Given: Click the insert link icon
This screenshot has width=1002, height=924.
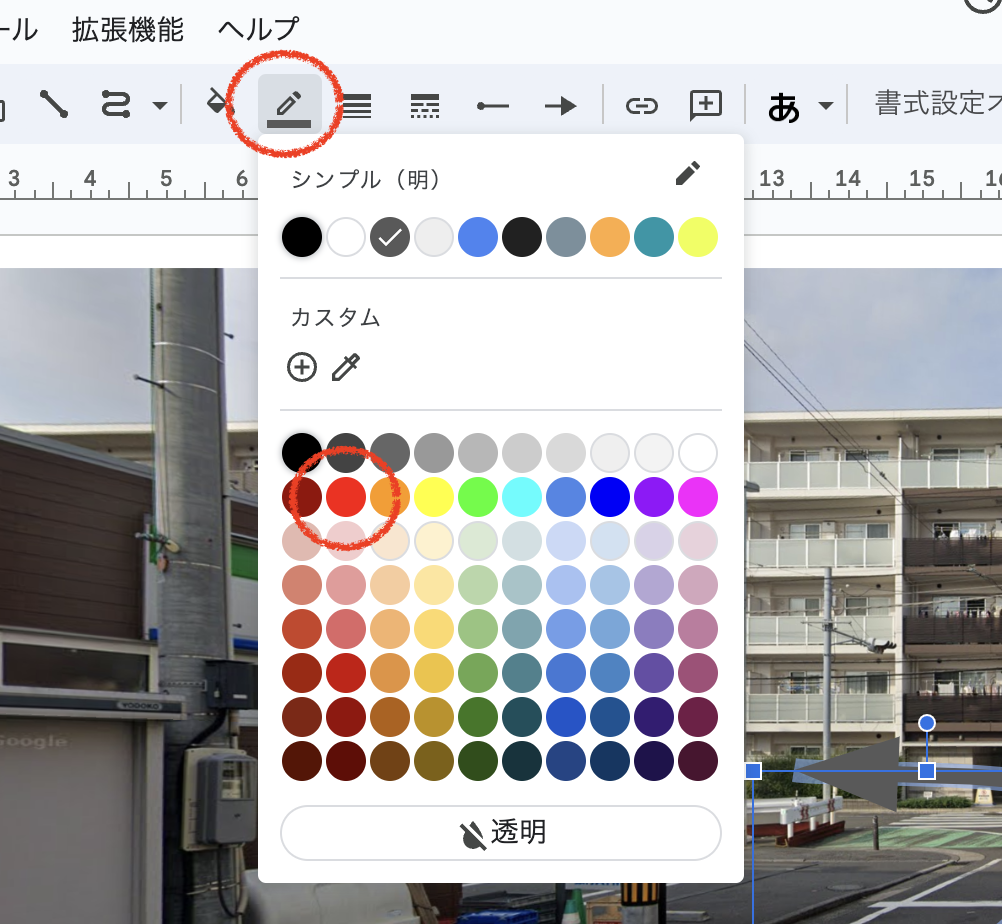Looking at the screenshot, I should [641, 105].
